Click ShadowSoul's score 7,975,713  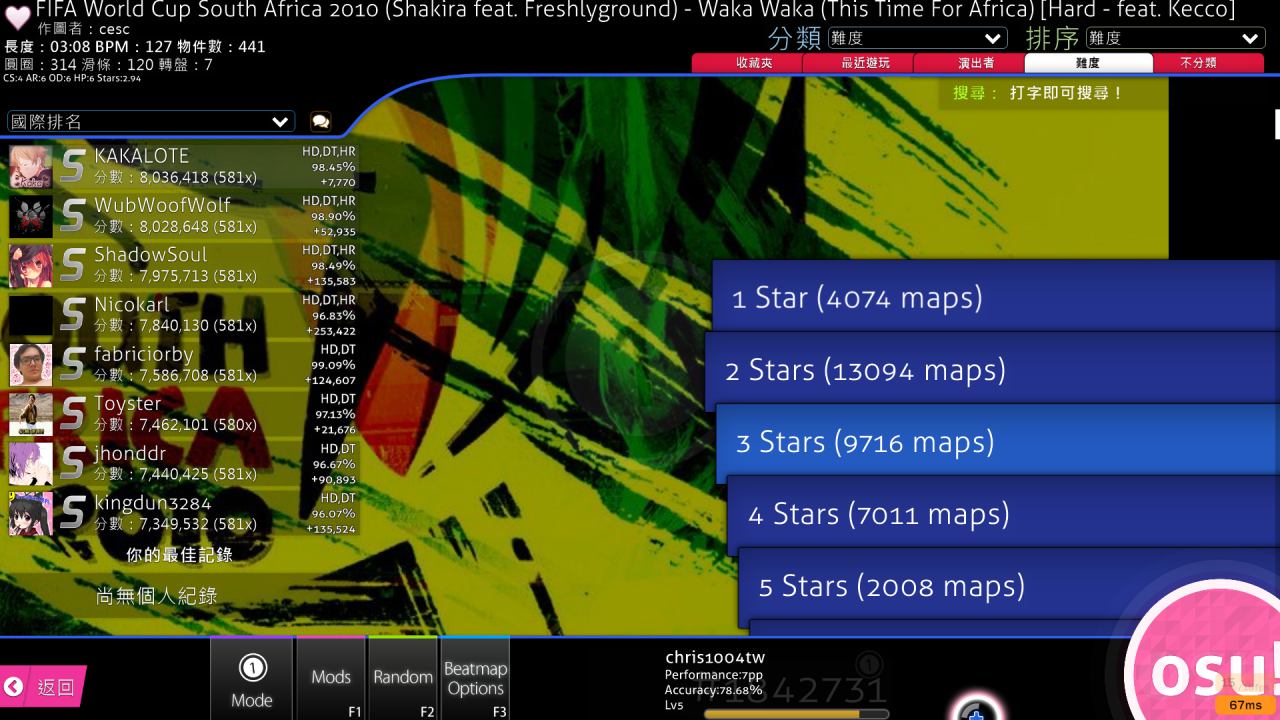point(175,276)
